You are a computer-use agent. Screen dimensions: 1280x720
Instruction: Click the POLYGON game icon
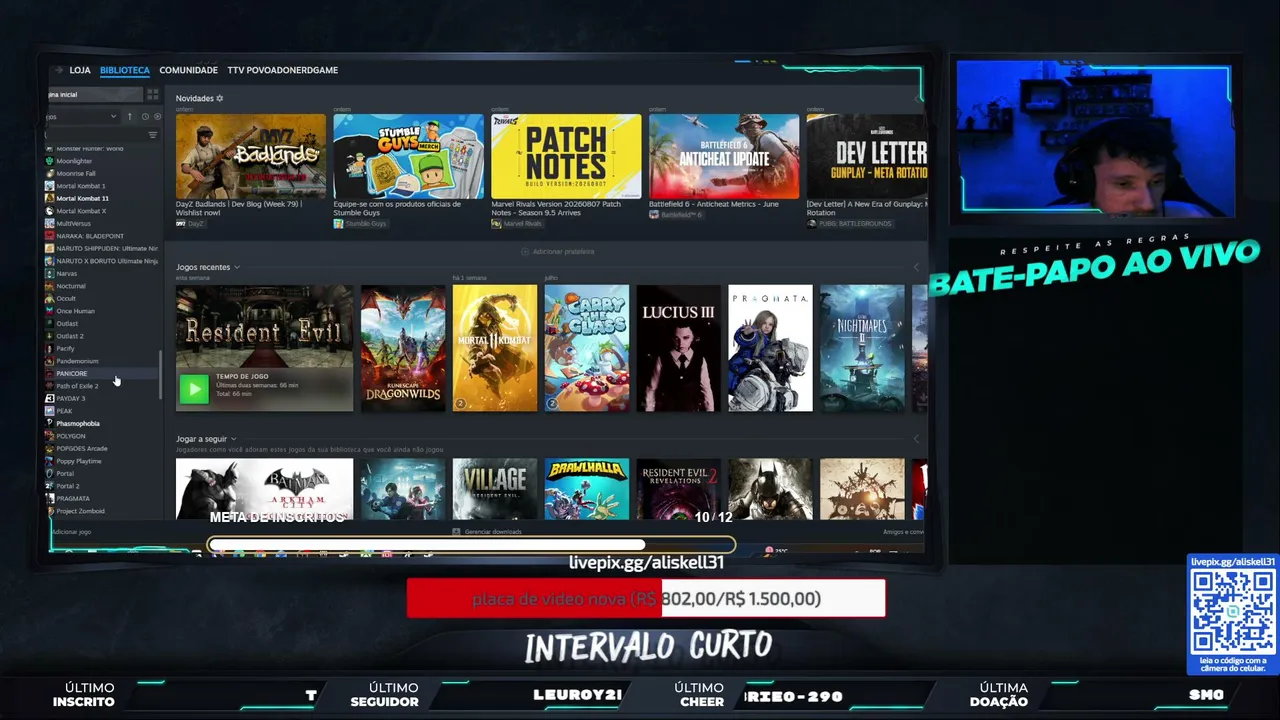50,436
